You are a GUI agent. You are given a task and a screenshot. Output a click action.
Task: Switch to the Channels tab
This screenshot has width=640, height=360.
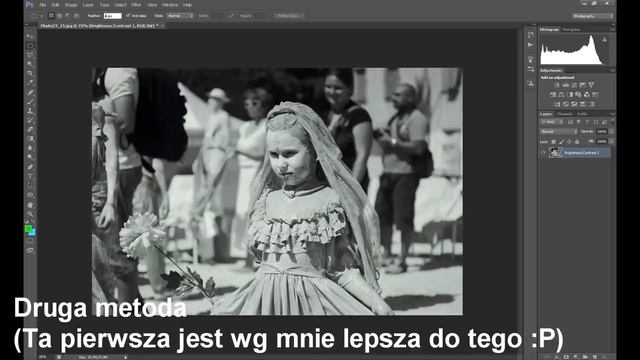[564, 114]
